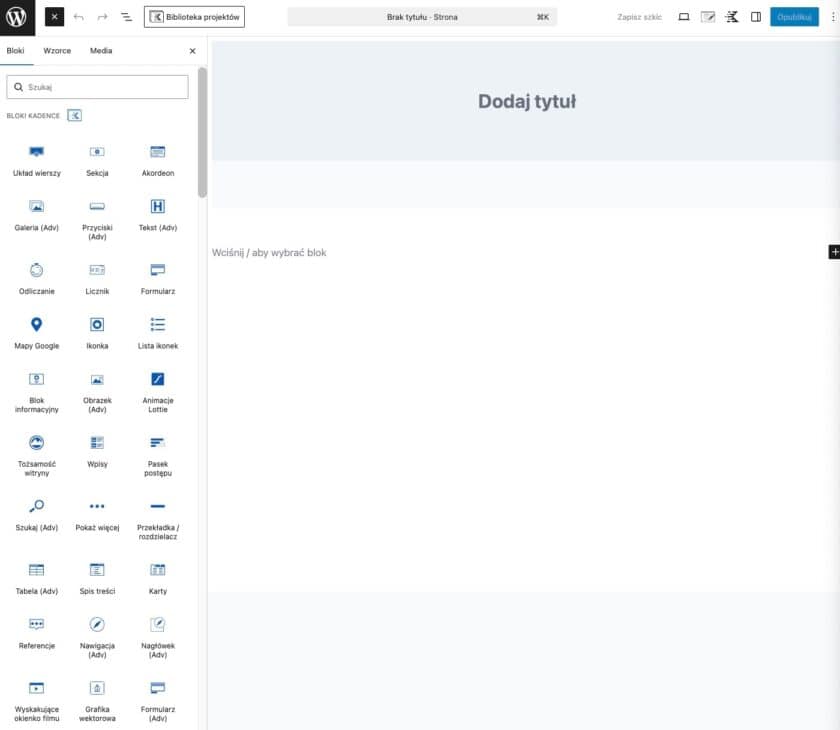Open Biblioteka projektów

click(x=194, y=17)
